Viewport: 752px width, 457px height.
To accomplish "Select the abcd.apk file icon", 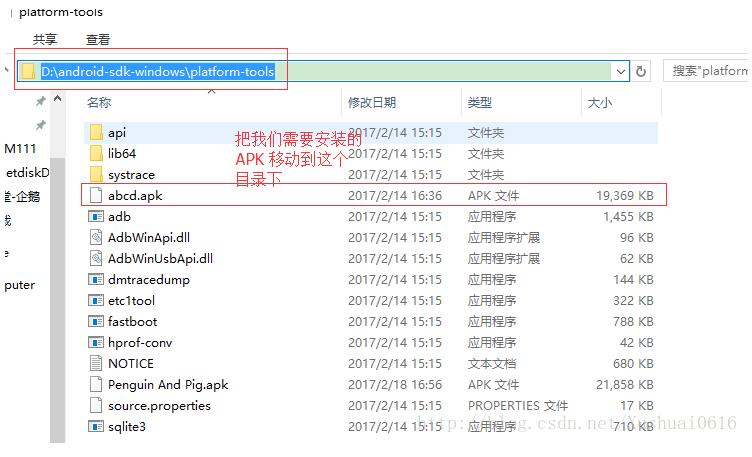I will (96, 196).
